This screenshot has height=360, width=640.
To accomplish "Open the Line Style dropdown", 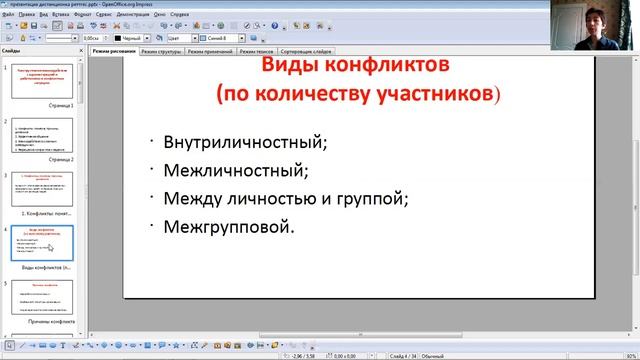I will pyautogui.click(x=75, y=38).
